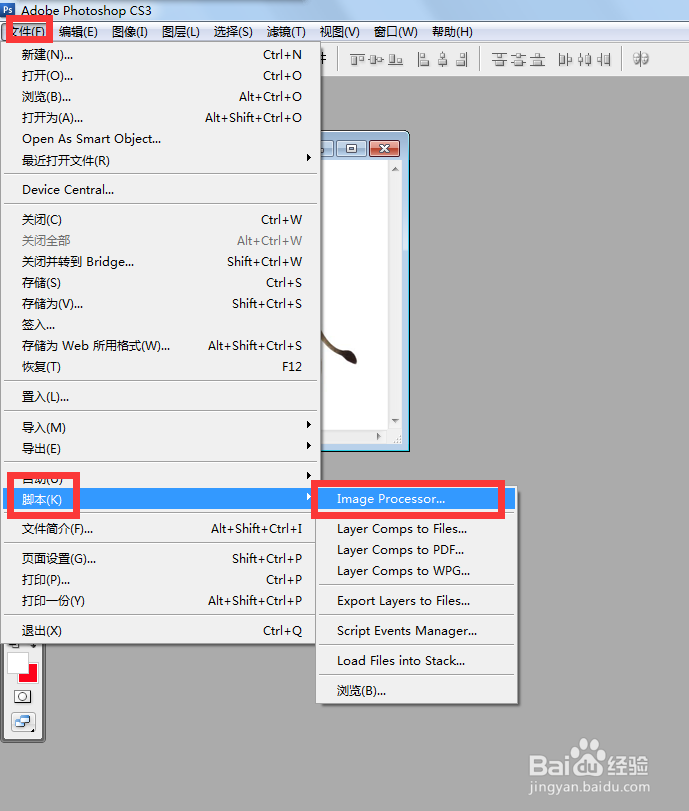This screenshot has width=689, height=811.
Task: Click the align top edges icon
Action: point(357,60)
